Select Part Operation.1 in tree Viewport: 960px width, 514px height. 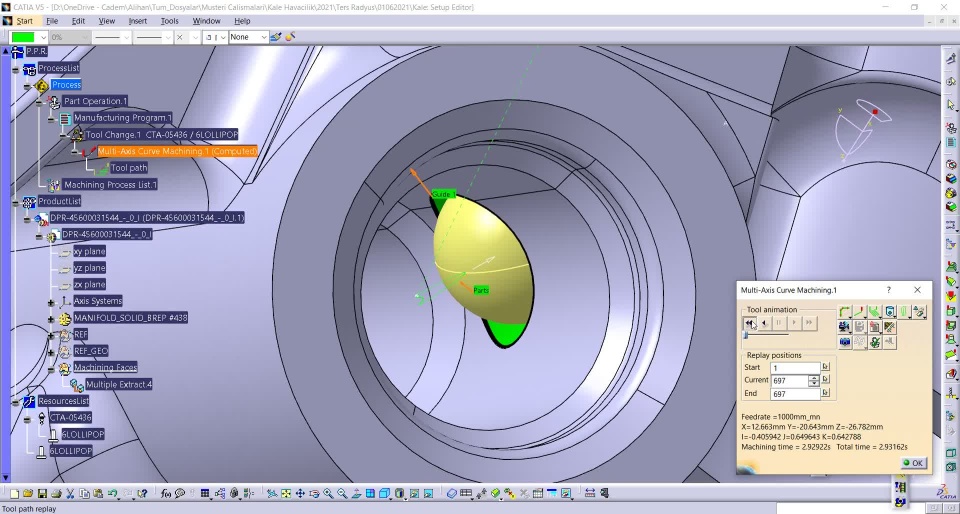tap(95, 101)
